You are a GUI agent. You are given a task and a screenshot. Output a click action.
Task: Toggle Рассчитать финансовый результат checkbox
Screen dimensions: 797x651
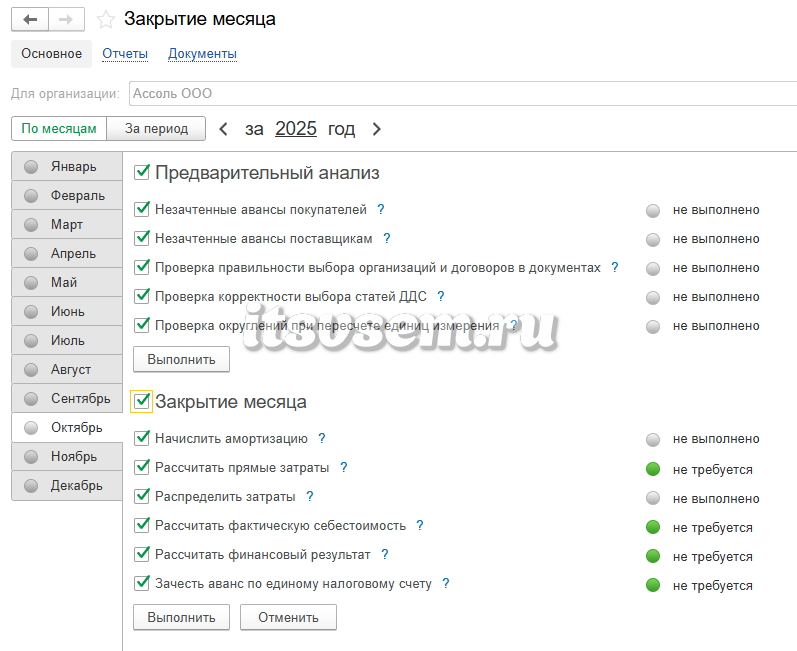(x=142, y=553)
